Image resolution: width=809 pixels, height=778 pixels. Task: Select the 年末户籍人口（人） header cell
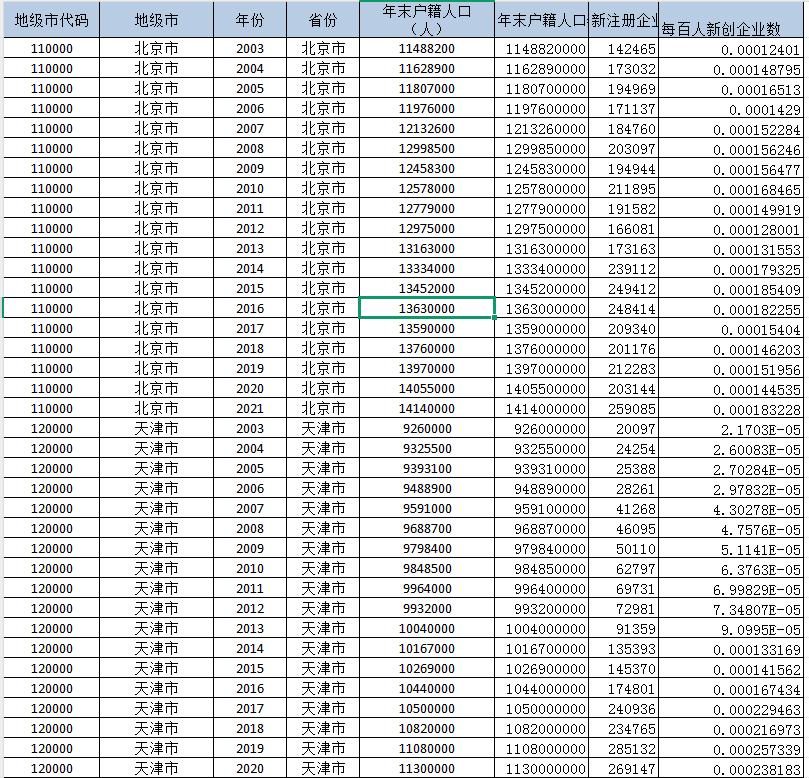[427, 20]
